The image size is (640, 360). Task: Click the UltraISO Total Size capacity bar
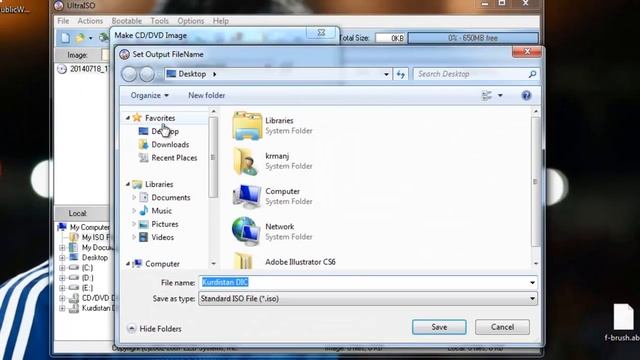pyautogui.click(x=473, y=38)
